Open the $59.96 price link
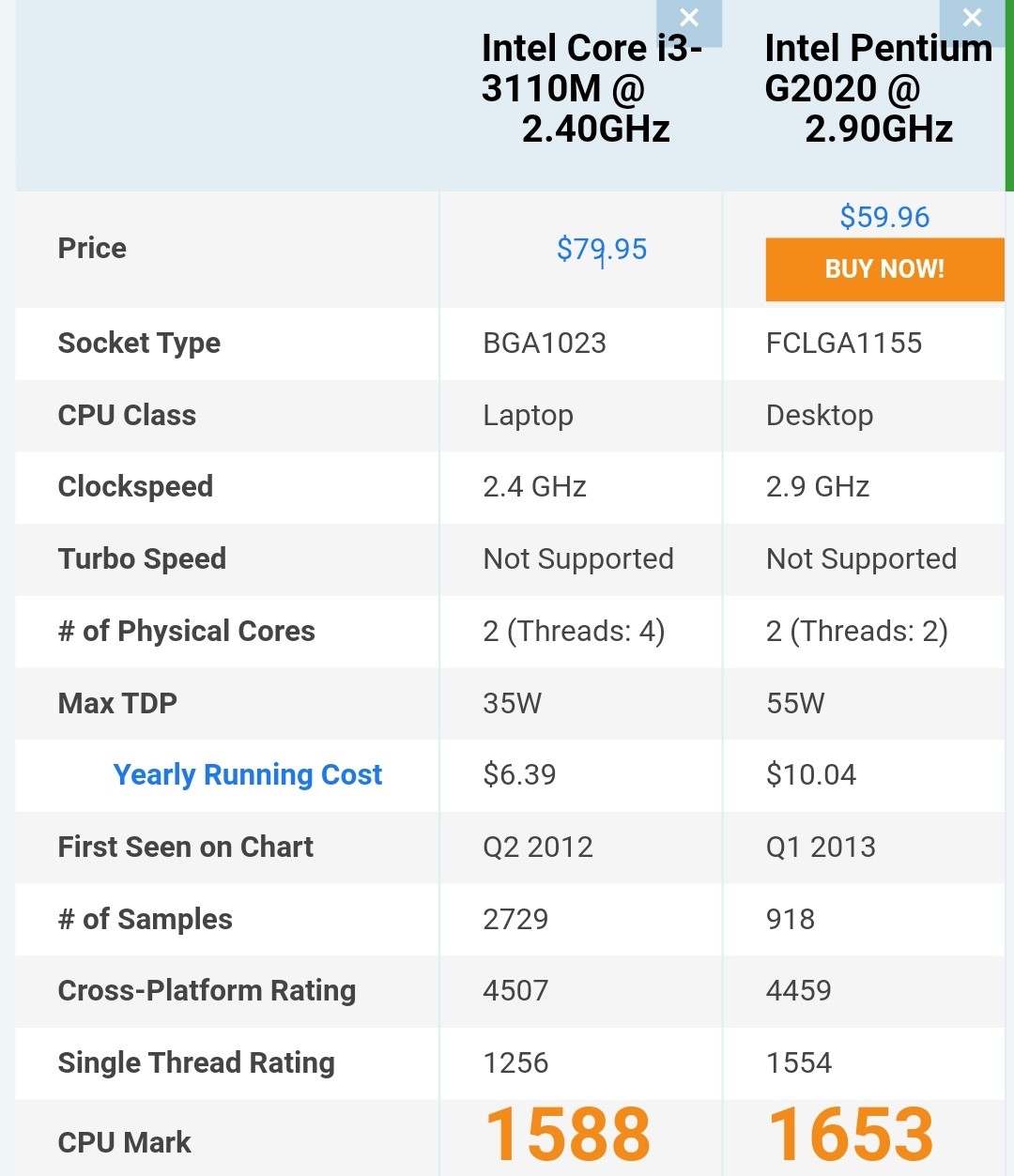Viewport: 1014px width, 1176px height. pyautogui.click(x=883, y=216)
